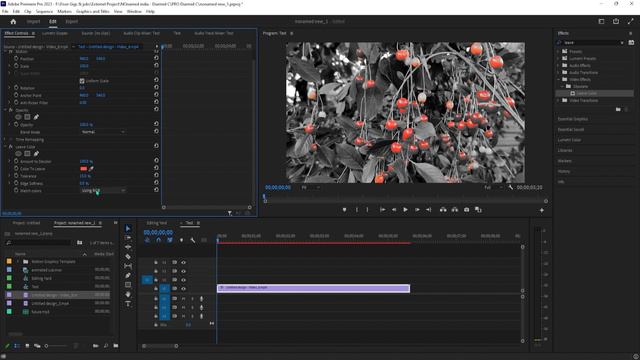The height and width of the screenshot is (360, 640).
Task: Open Quick Export icon in top right
Action: (x=616, y=21)
